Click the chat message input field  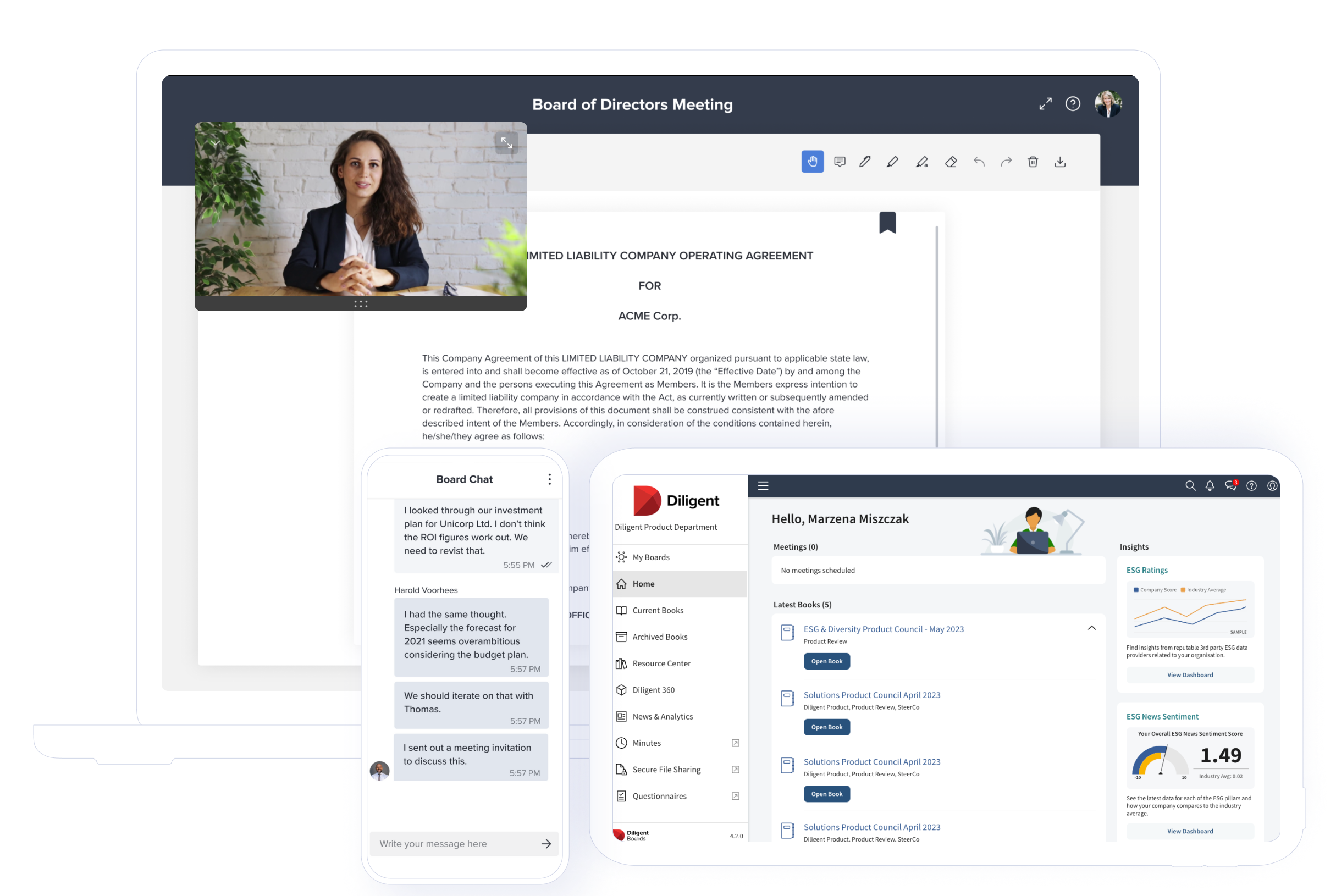pyautogui.click(x=451, y=843)
